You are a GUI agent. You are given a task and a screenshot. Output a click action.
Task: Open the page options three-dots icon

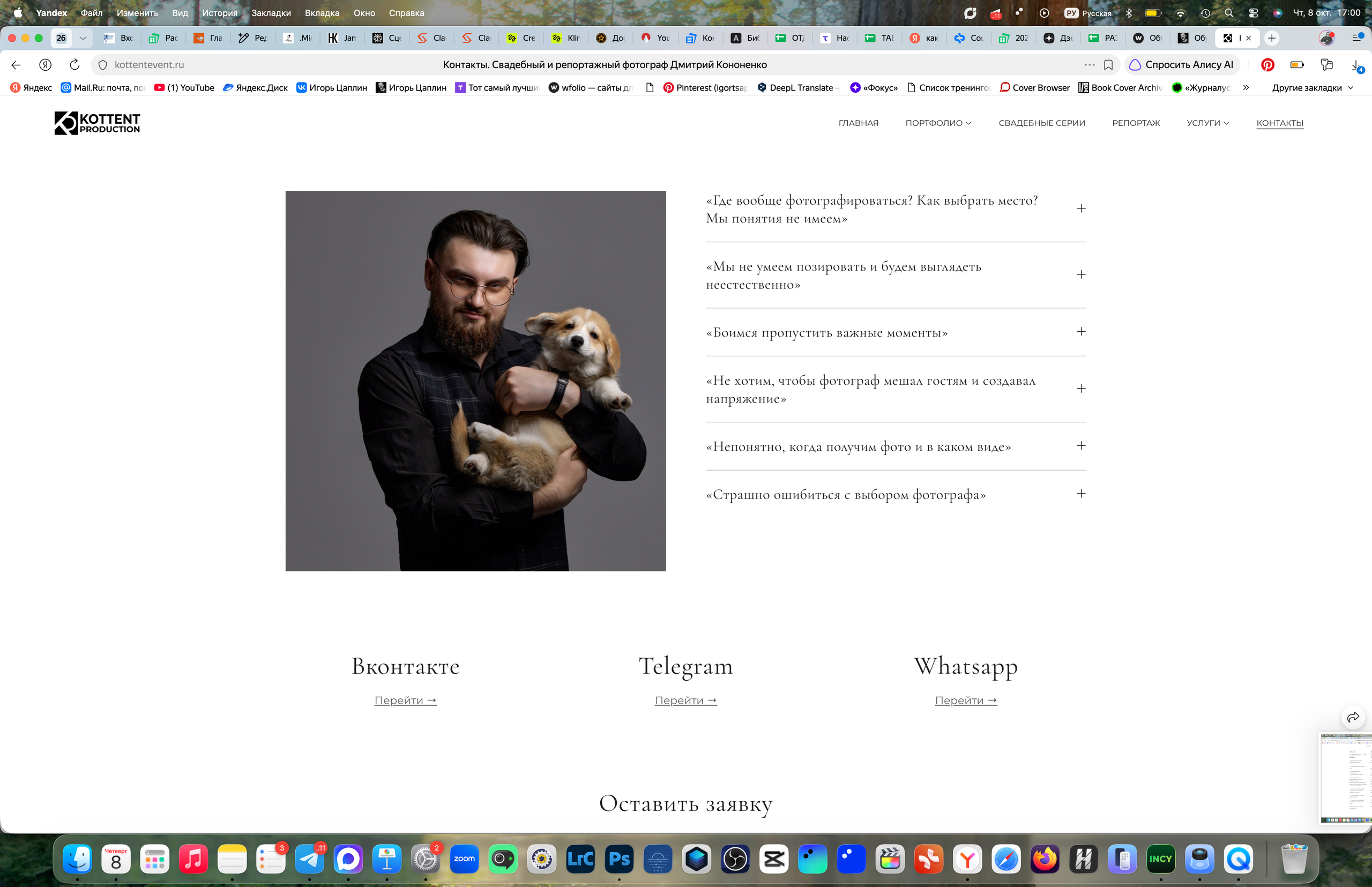pos(1089,64)
